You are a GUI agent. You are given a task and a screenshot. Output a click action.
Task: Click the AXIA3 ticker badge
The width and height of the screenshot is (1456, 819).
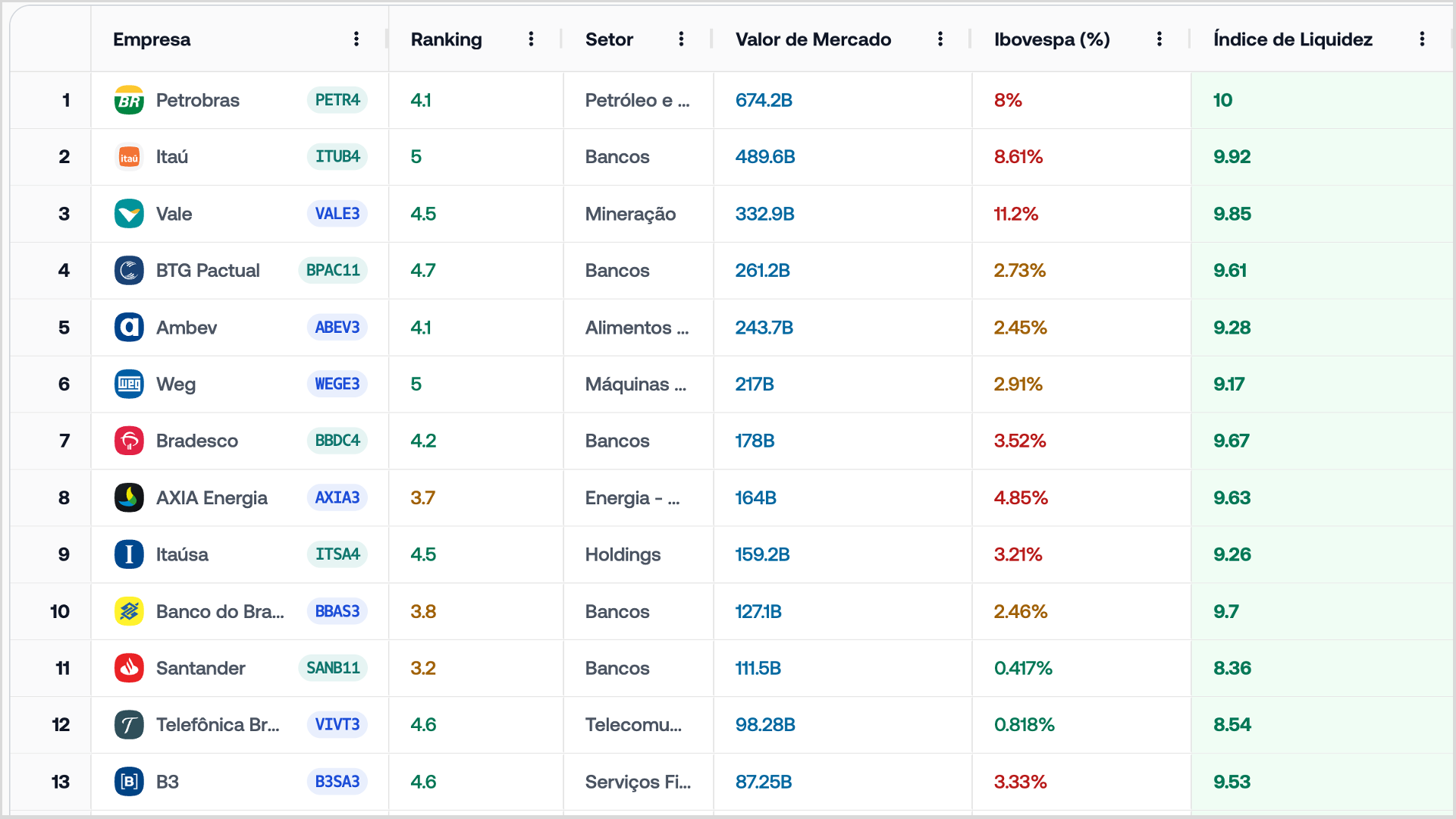[x=337, y=497]
